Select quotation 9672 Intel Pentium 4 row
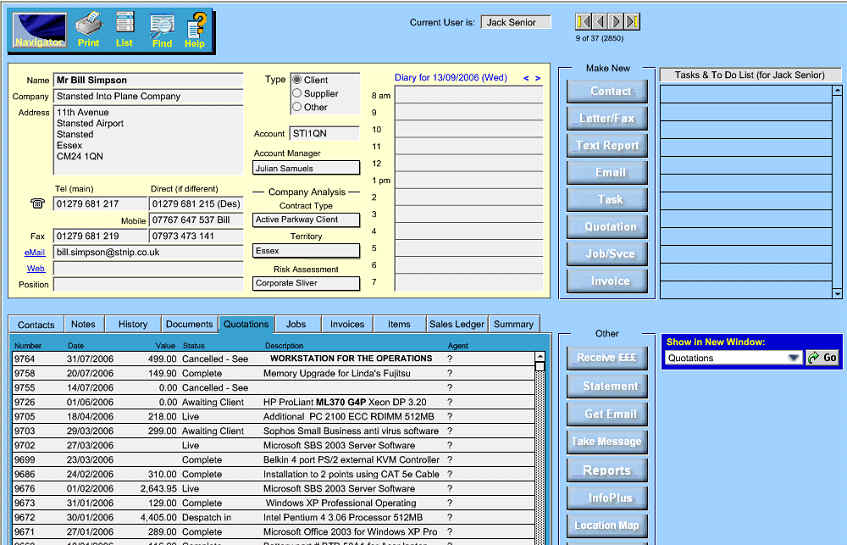Screen dimensions: 847x545 pyautogui.click(x=273, y=517)
